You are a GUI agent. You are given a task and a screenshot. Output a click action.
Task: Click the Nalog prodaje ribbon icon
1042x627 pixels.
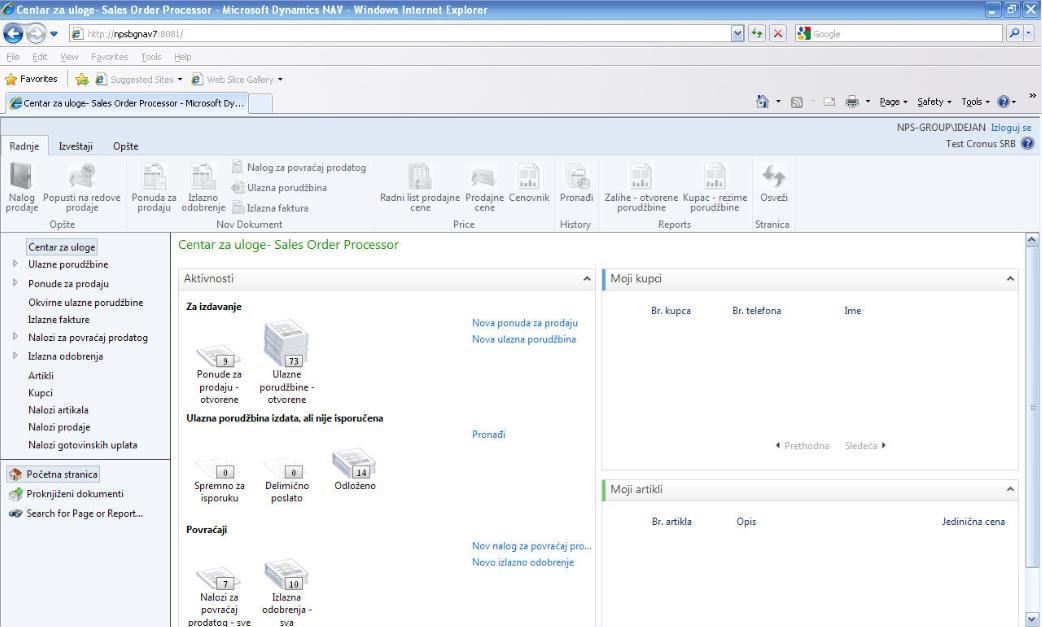(x=21, y=188)
